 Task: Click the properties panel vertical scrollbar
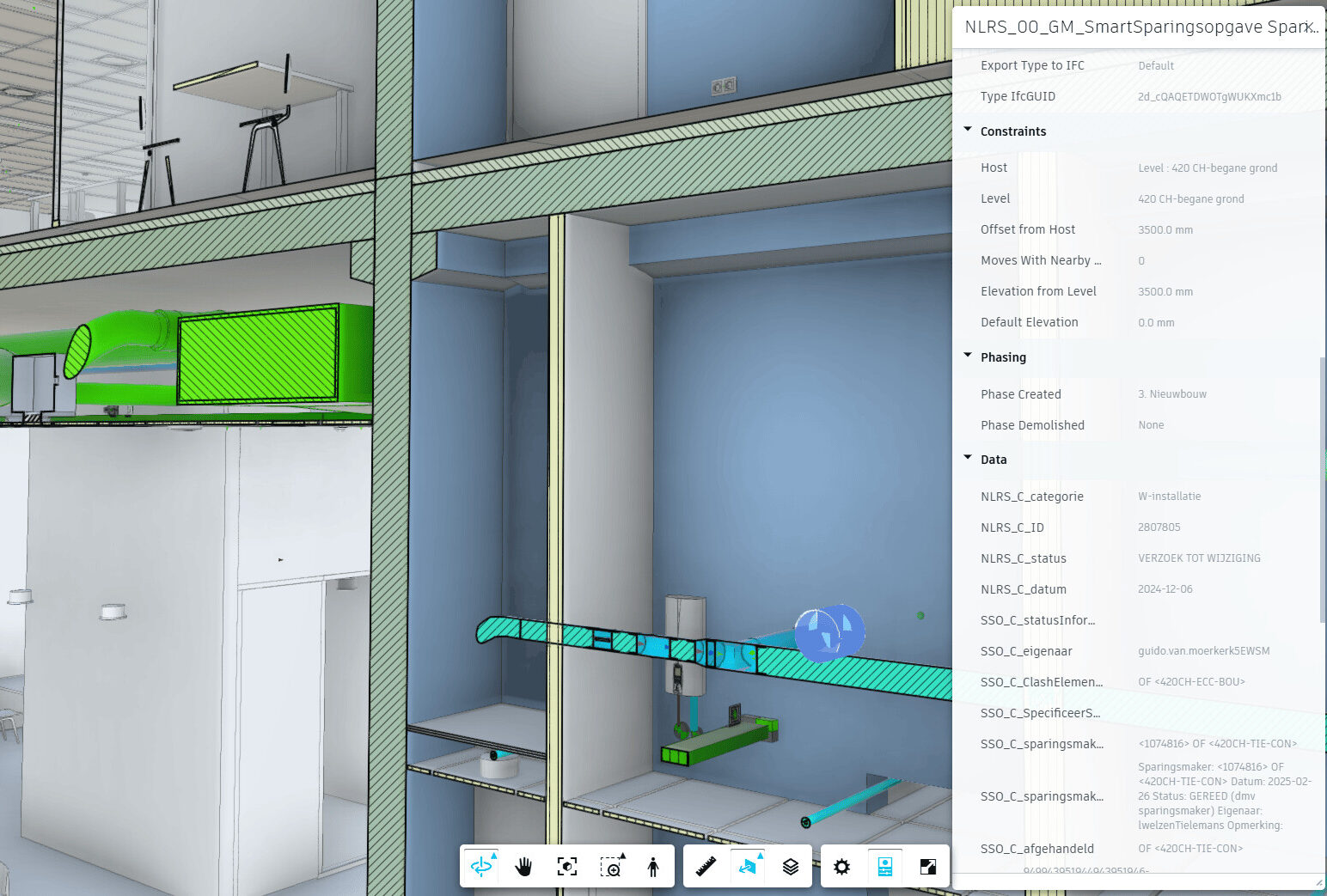coord(1322,490)
